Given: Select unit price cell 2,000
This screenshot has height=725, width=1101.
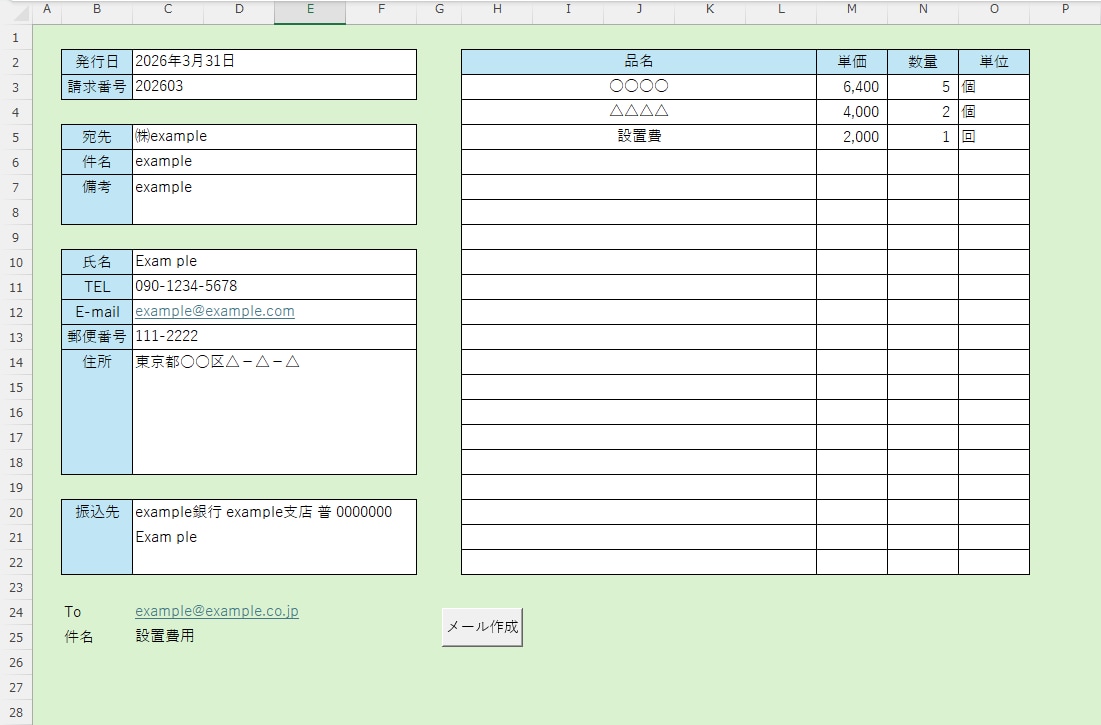Looking at the screenshot, I should tap(852, 137).
